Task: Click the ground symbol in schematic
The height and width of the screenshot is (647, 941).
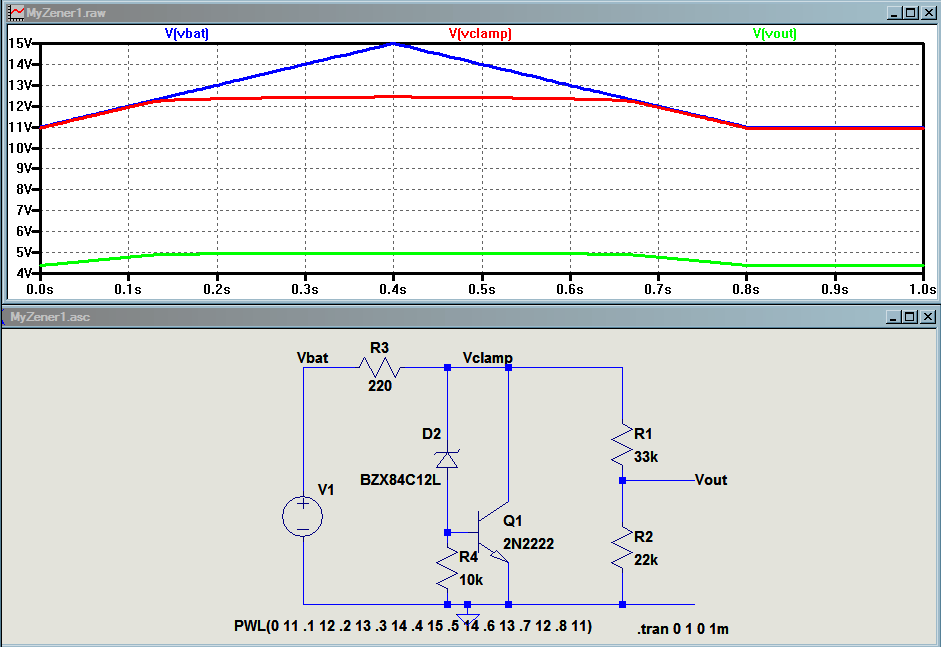Action: (467, 617)
